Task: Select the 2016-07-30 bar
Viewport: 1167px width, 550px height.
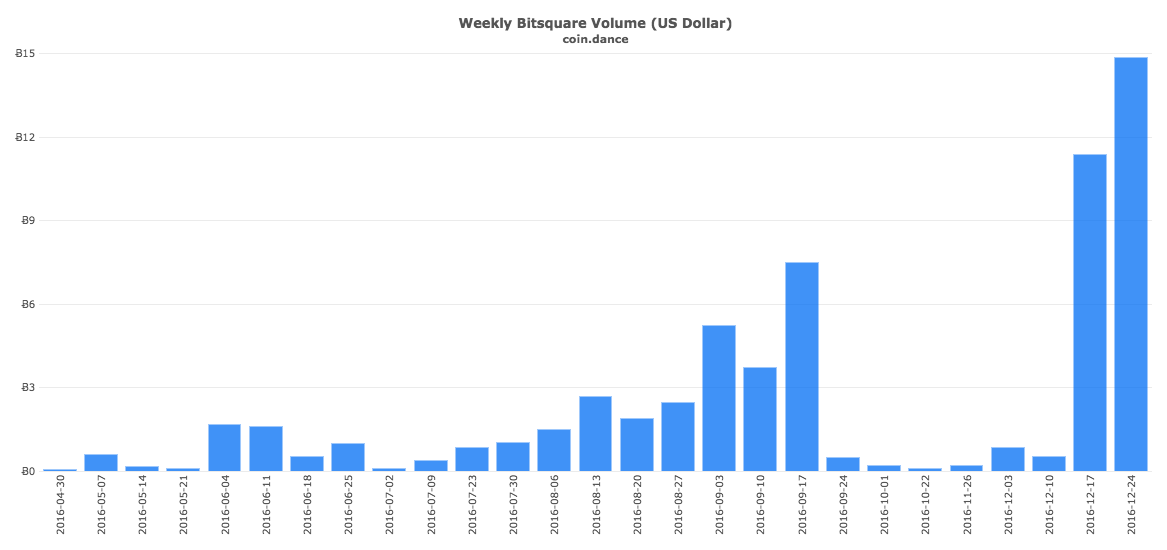Action: point(512,456)
